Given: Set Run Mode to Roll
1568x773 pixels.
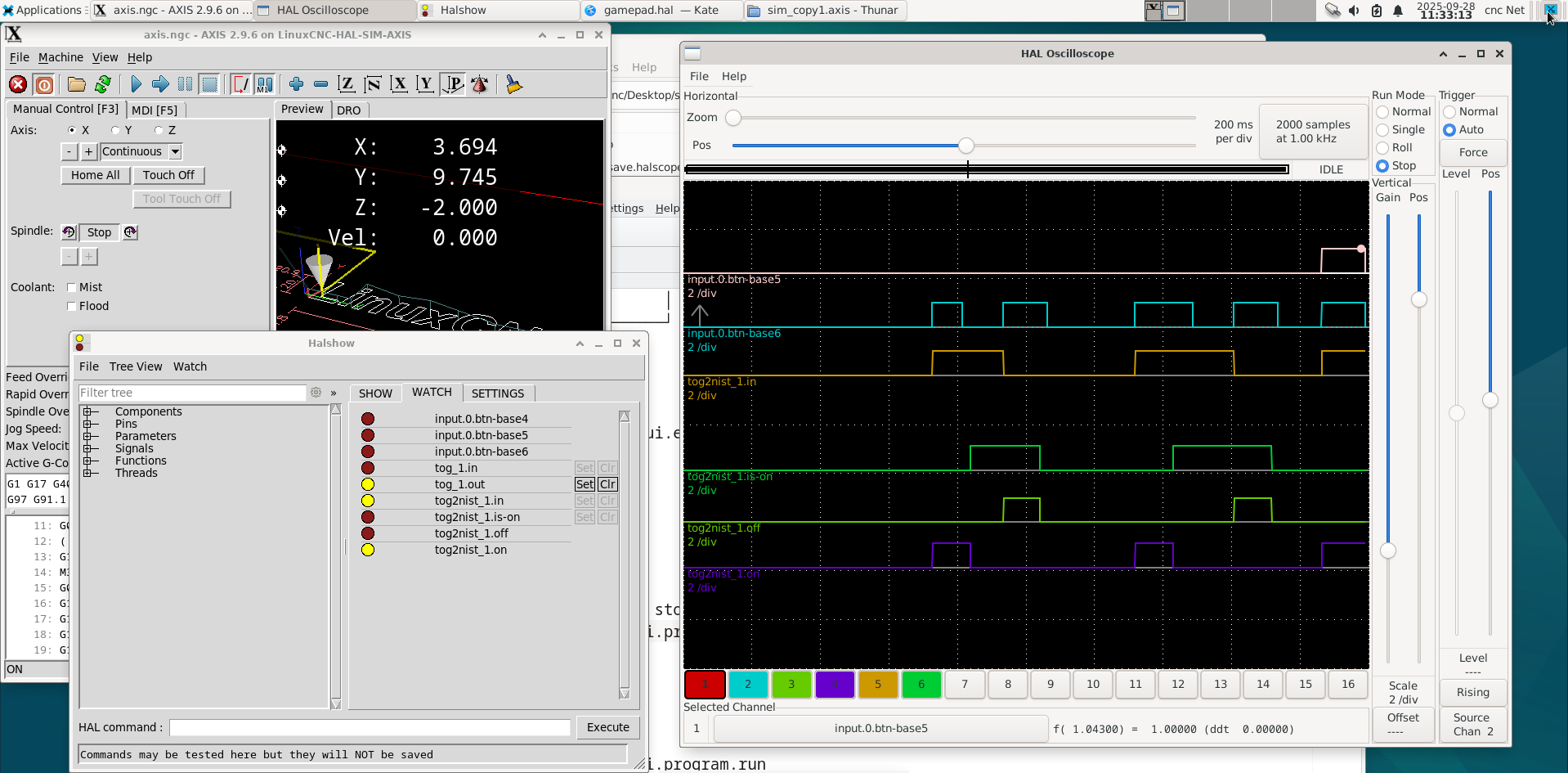Looking at the screenshot, I should 1382,148.
